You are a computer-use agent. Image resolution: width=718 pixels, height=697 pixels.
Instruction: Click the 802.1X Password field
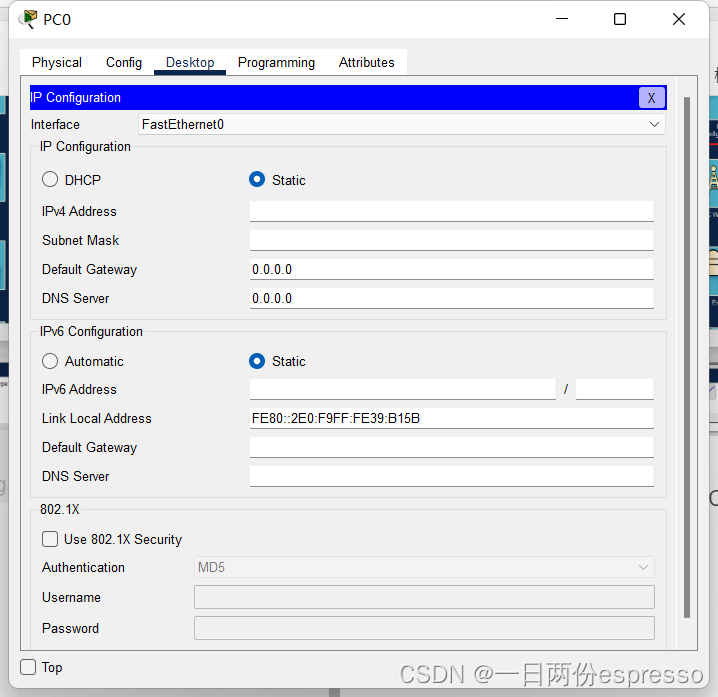(x=424, y=628)
